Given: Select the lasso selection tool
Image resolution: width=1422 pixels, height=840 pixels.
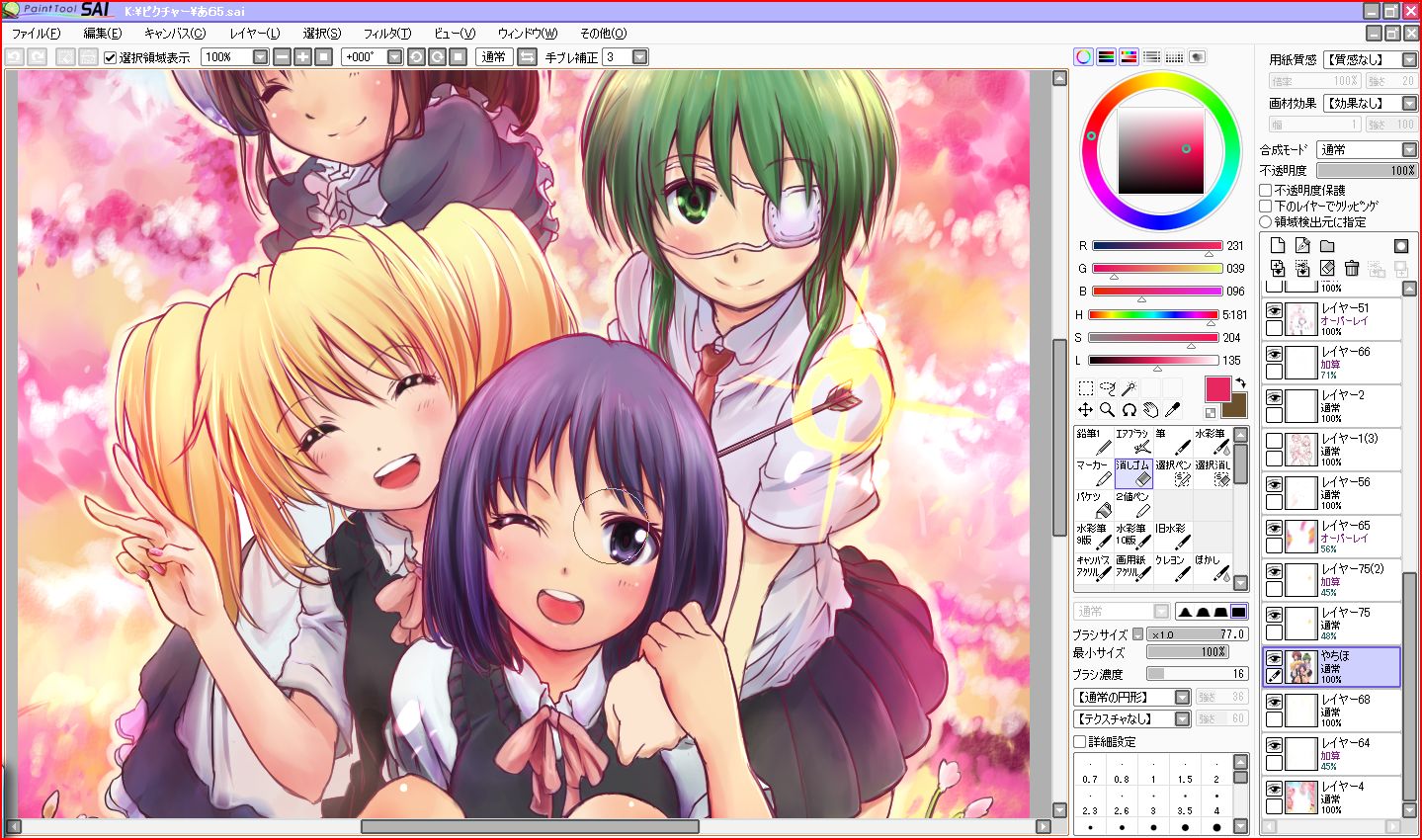Looking at the screenshot, I should [x=1107, y=388].
